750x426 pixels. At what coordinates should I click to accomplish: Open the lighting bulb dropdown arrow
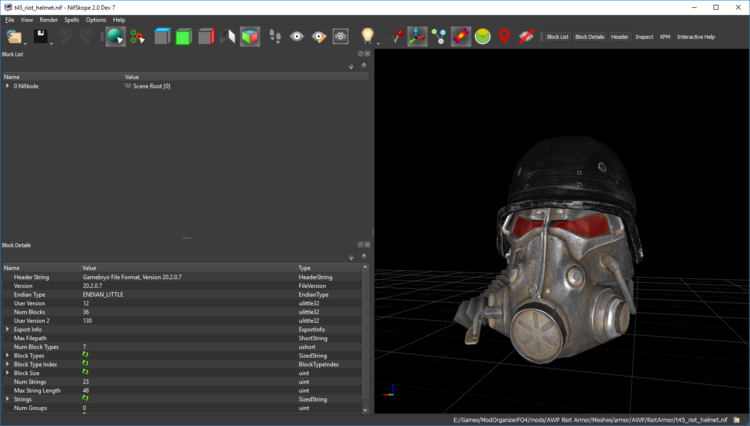[378, 44]
